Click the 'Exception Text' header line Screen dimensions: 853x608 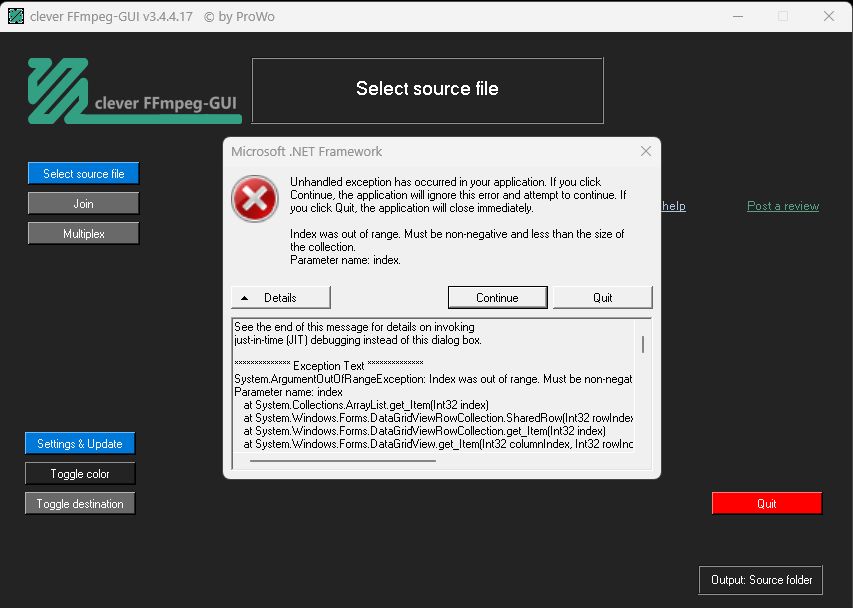pos(329,365)
